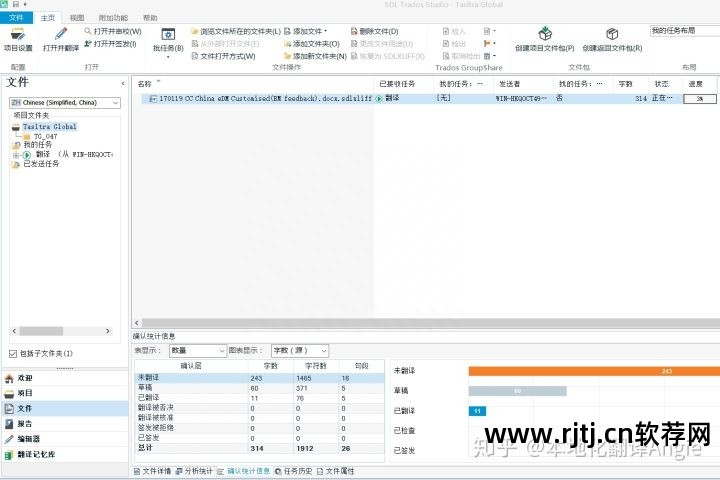This screenshot has height=480, width=720.
Task: Open 表显示 数量 dropdown
Action: (x=197, y=350)
